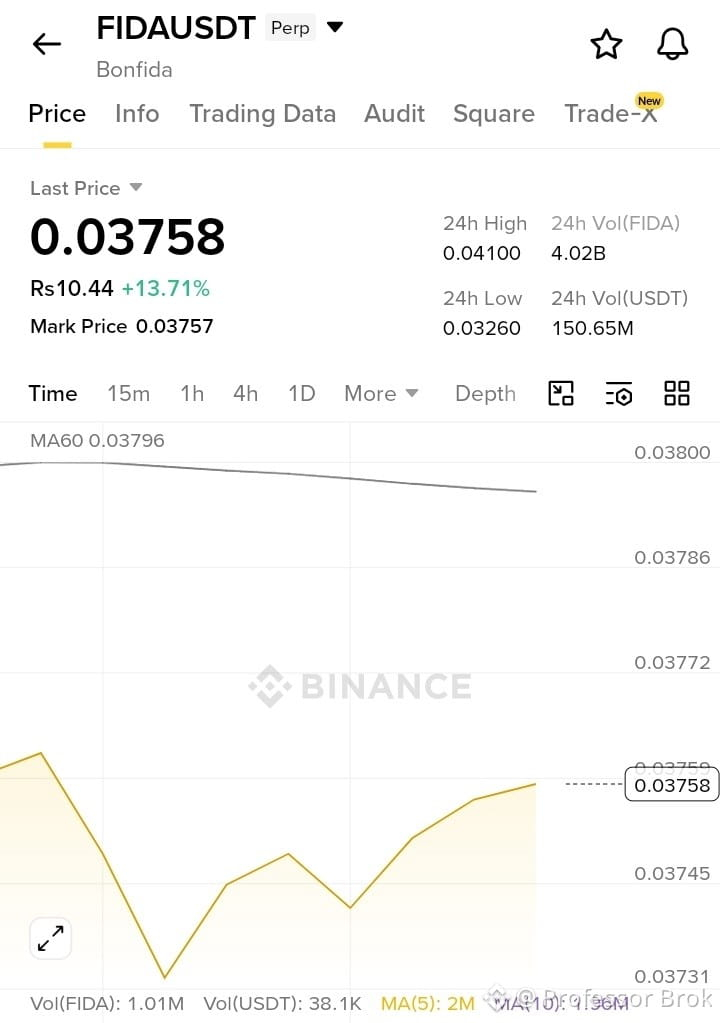
Task: Open the Trade-X tab
Action: click(611, 112)
